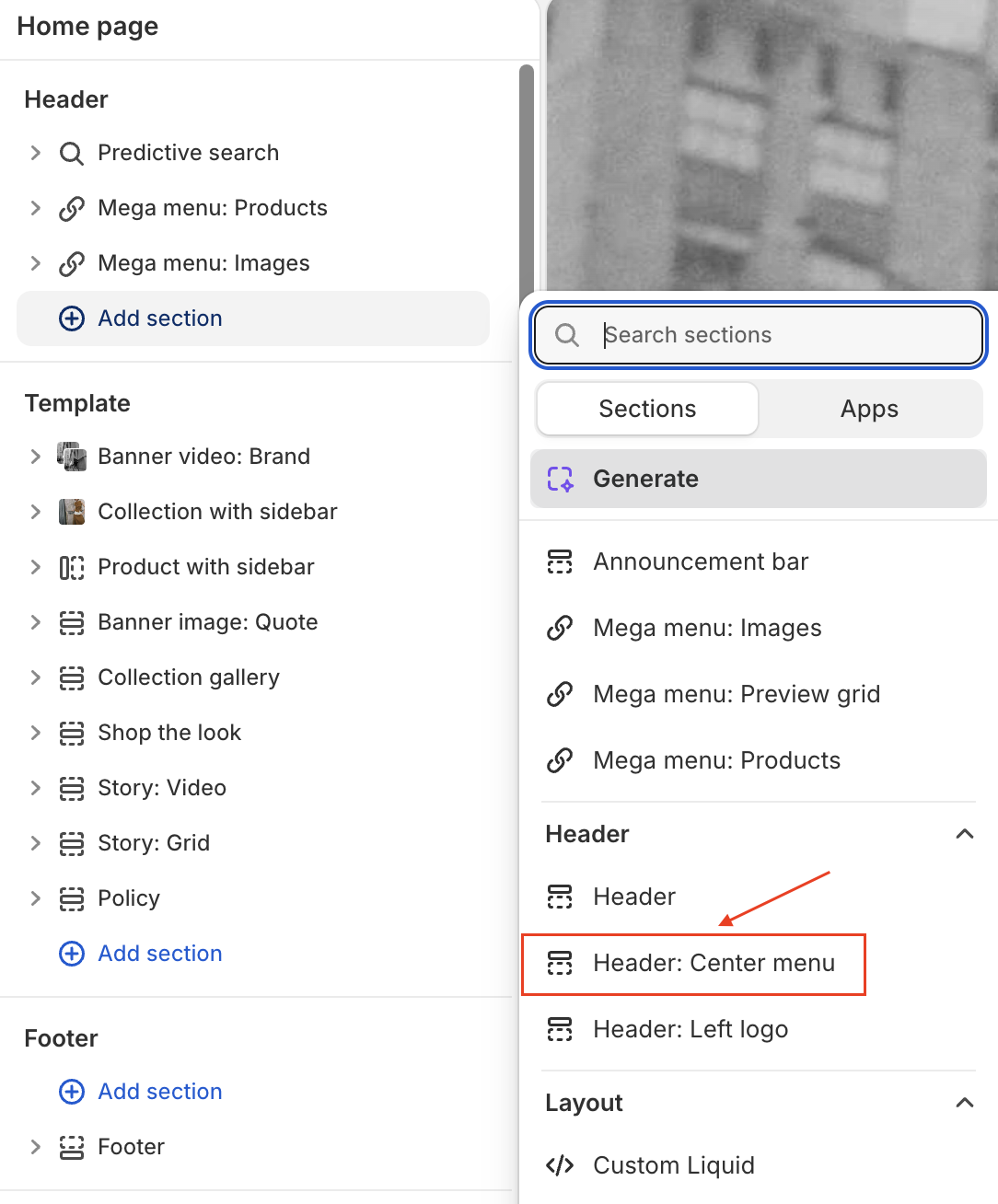Click the section icon next to Header: Left logo
998x1204 pixels.
[561, 1029]
